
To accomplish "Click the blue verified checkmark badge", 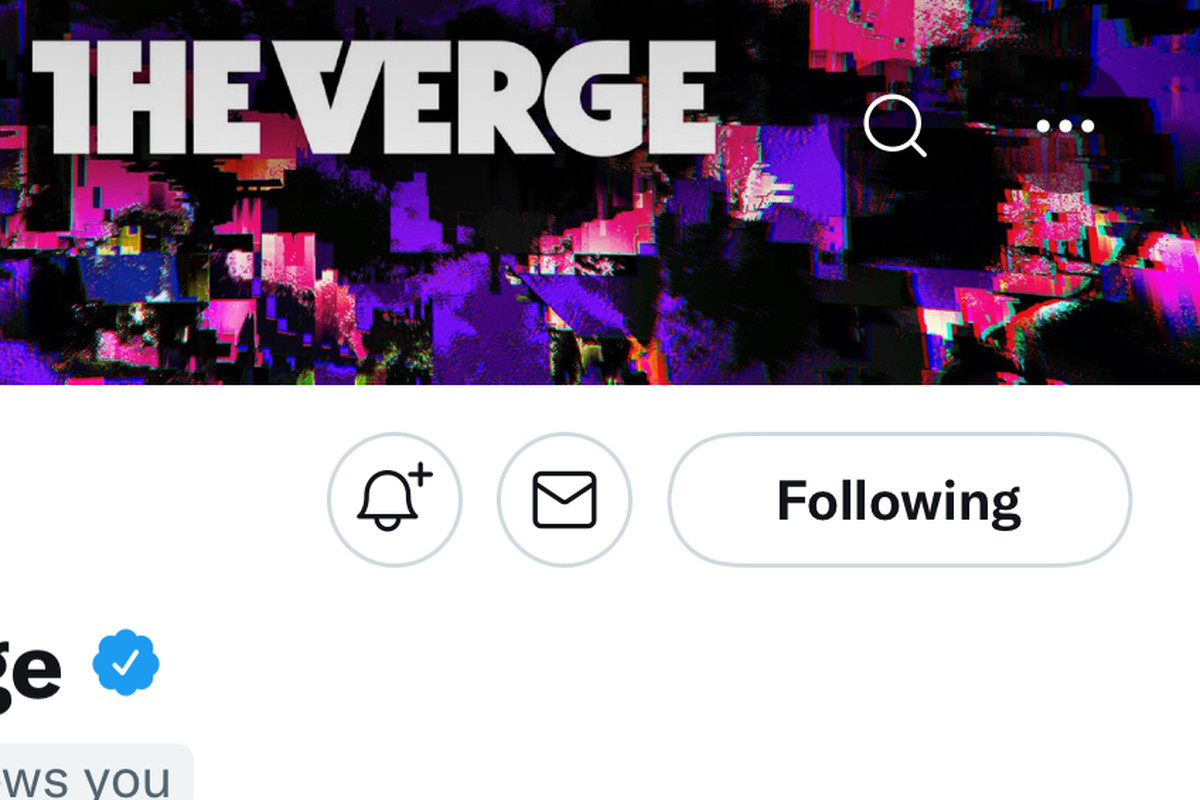I will pyautogui.click(x=126, y=662).
